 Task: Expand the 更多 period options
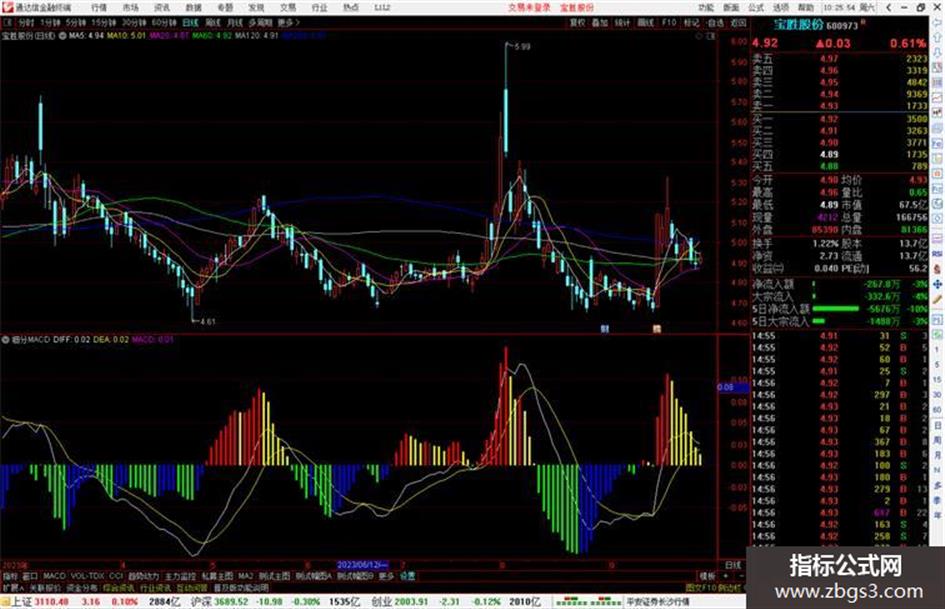[288, 22]
